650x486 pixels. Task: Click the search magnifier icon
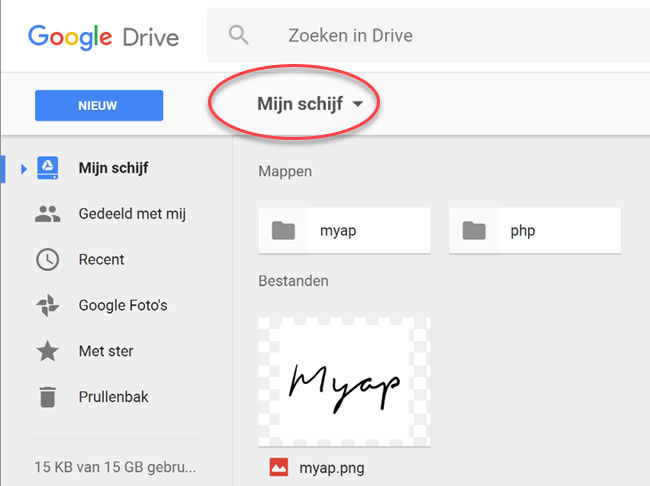click(238, 35)
